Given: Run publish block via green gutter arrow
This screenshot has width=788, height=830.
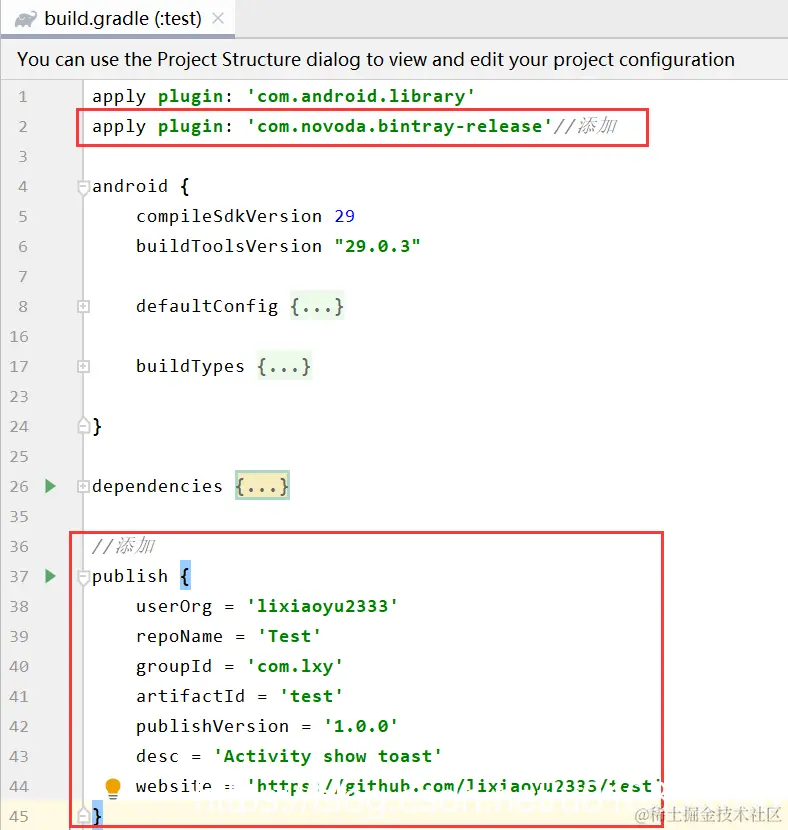Looking at the screenshot, I should (50, 576).
